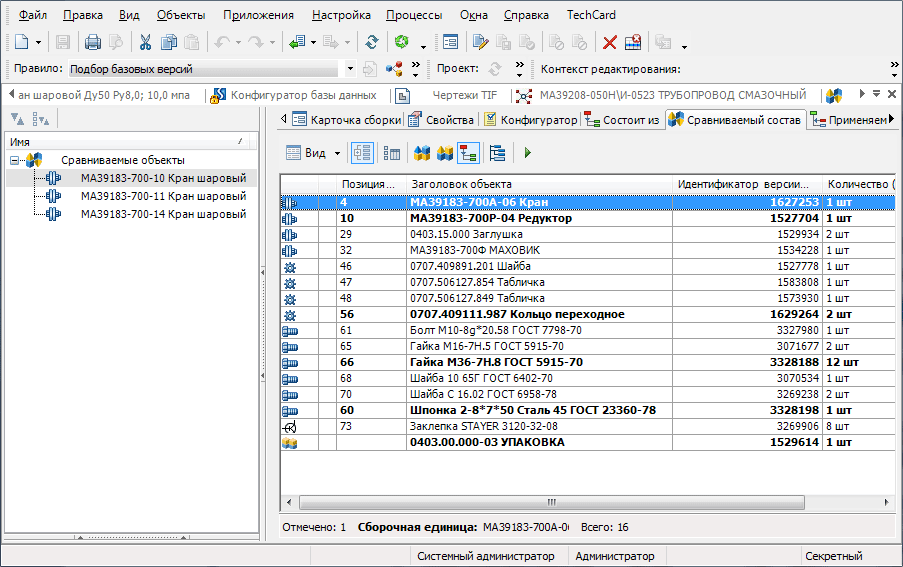Click the red X delete icon

tap(609, 43)
